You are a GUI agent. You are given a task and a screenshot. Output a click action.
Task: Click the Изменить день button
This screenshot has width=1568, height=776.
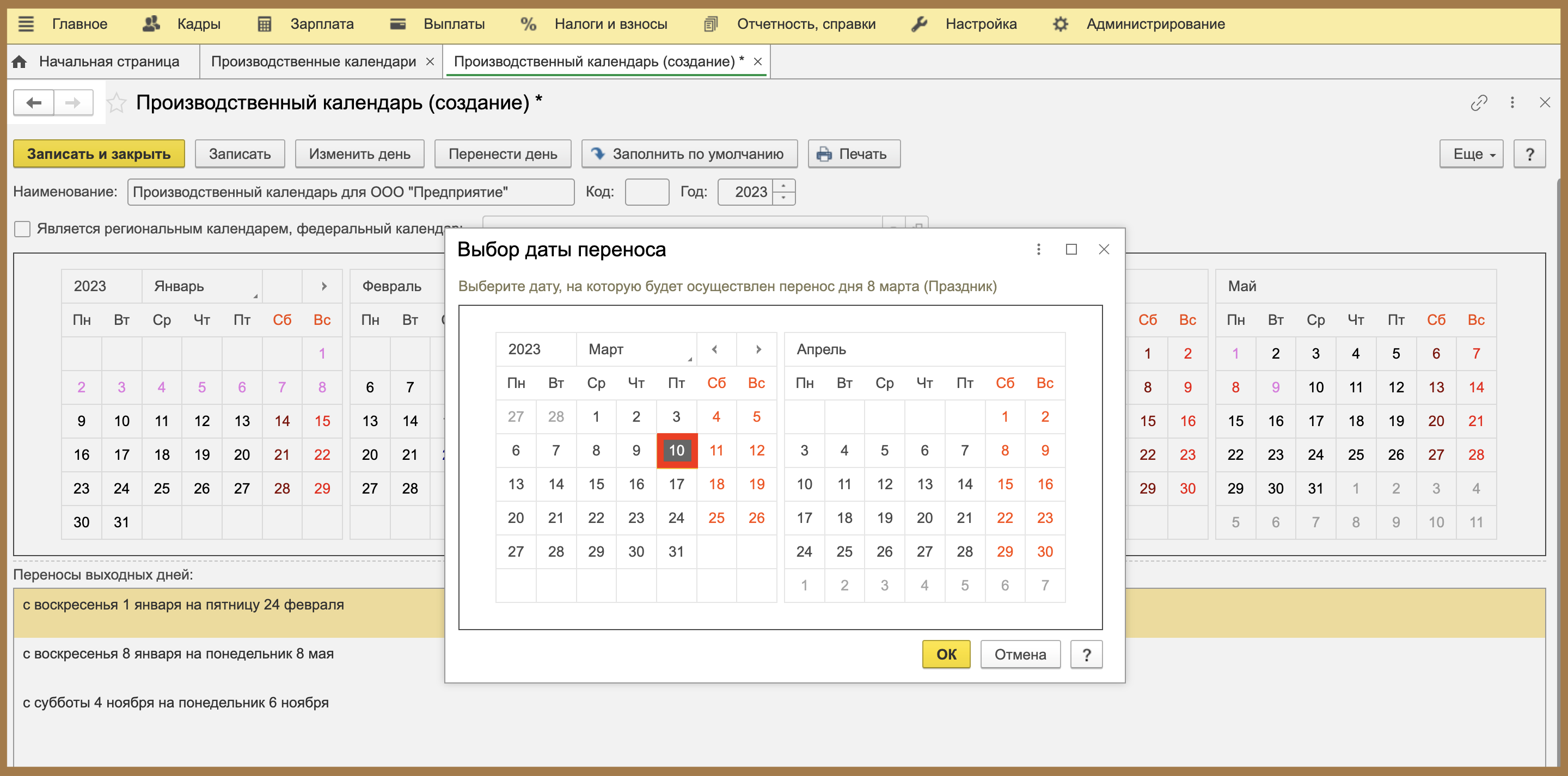tap(360, 154)
